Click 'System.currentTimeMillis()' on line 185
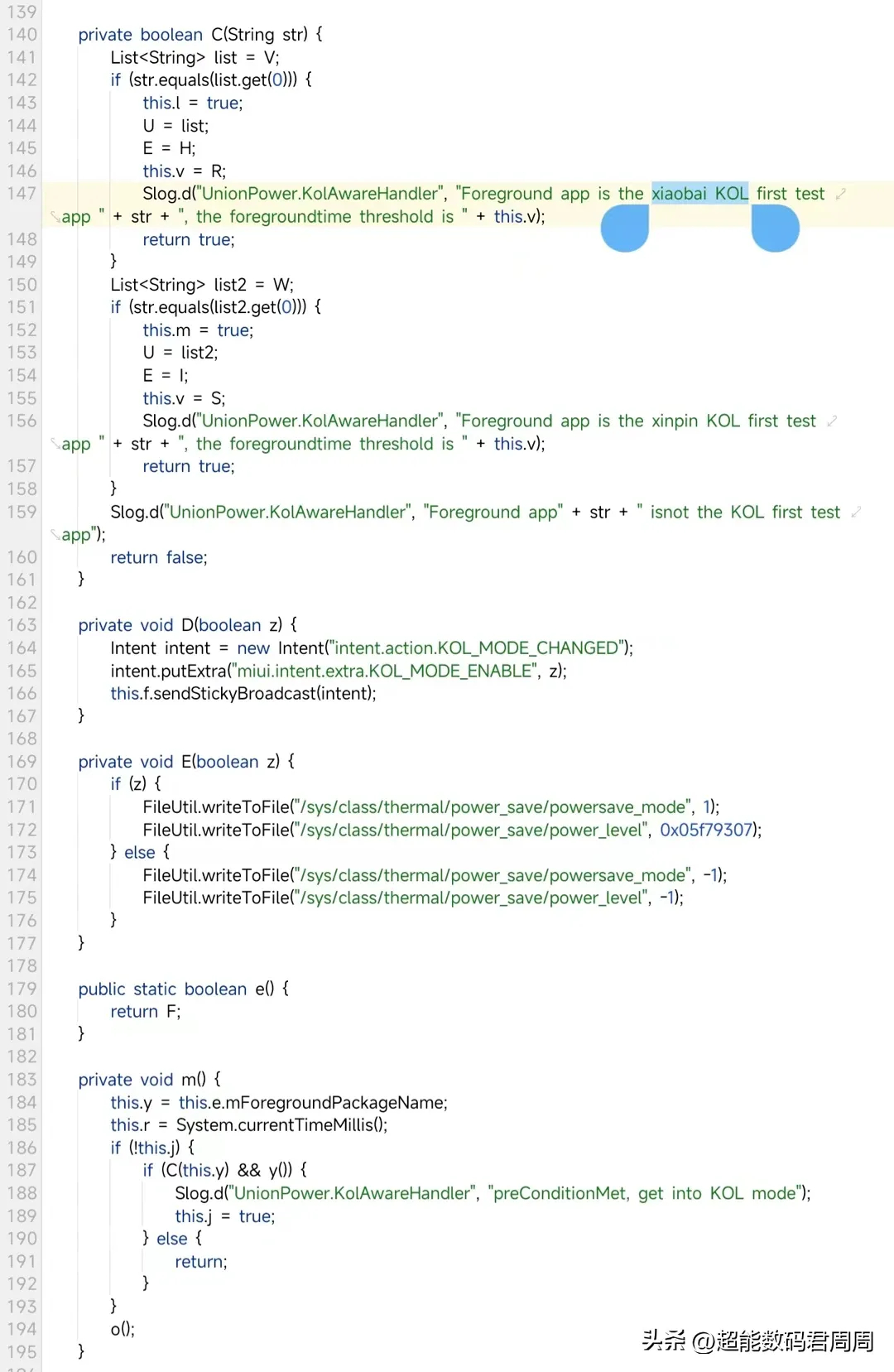Screen dimensions: 894x1372 click(280, 1125)
